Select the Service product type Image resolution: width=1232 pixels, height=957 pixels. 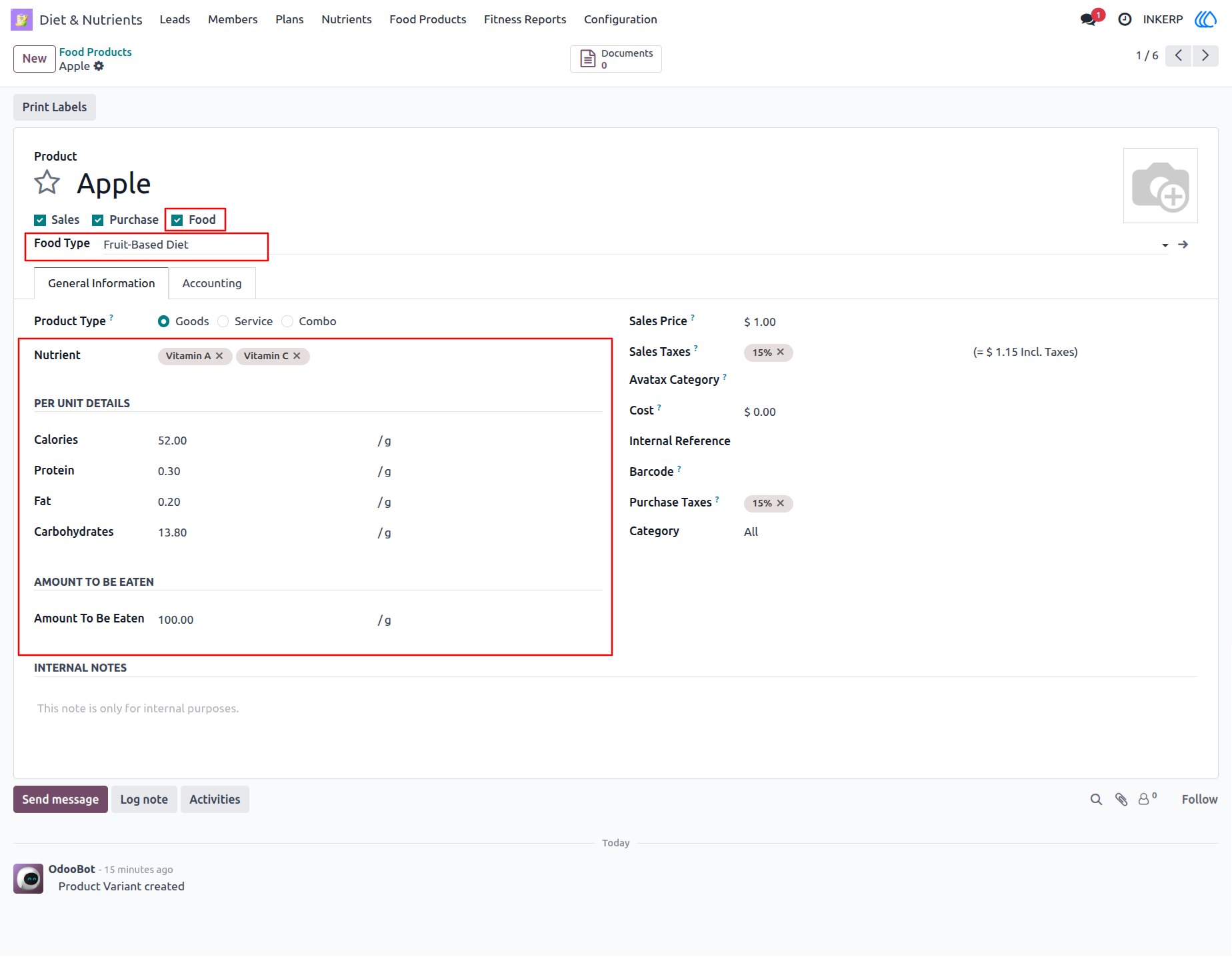coord(223,321)
